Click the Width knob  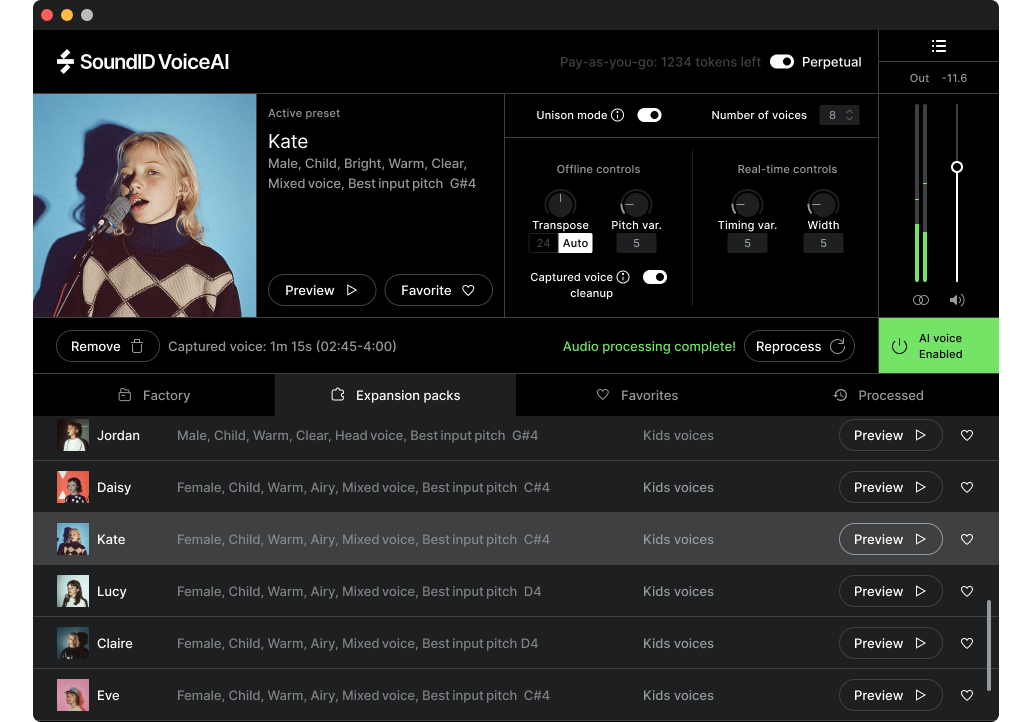pyautogui.click(x=823, y=203)
